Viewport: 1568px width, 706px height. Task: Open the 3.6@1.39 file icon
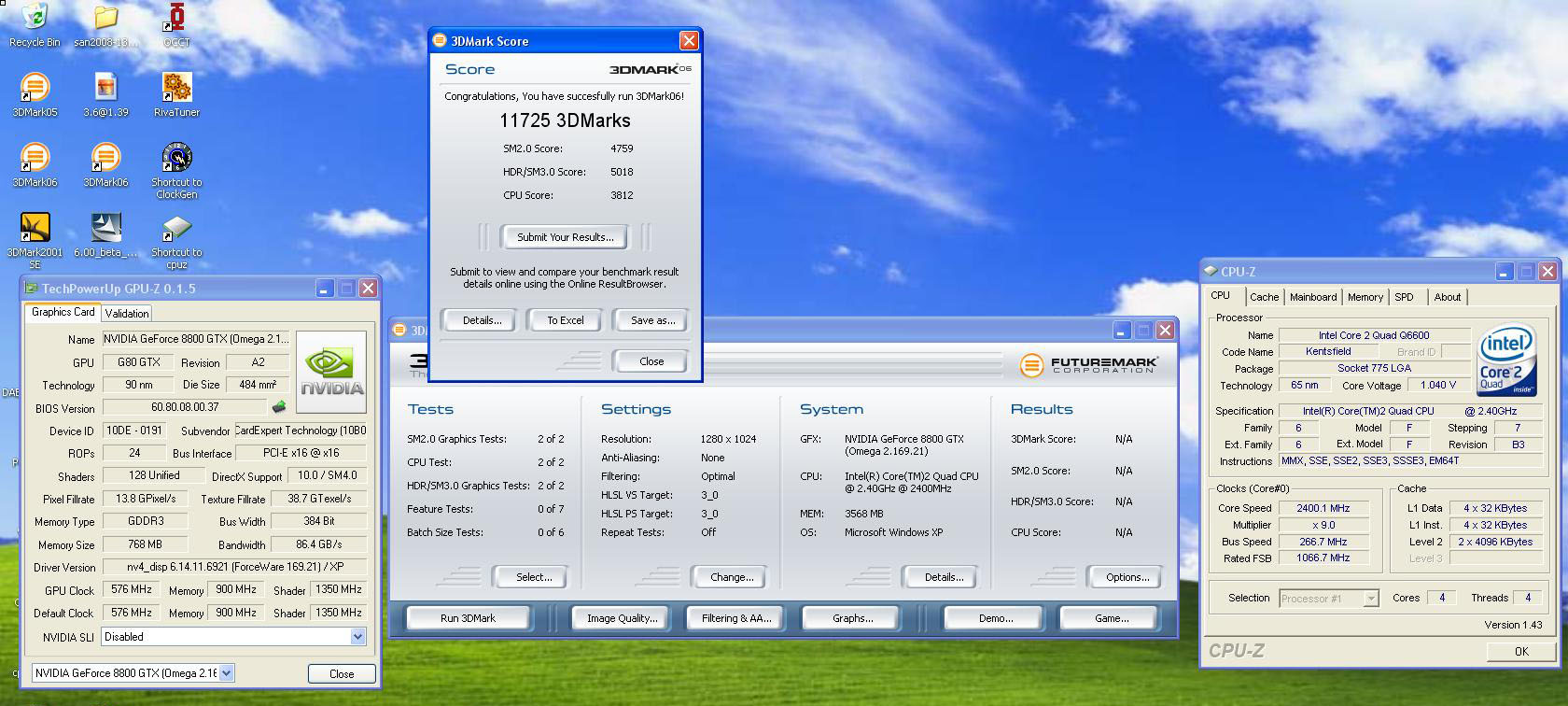(105, 94)
